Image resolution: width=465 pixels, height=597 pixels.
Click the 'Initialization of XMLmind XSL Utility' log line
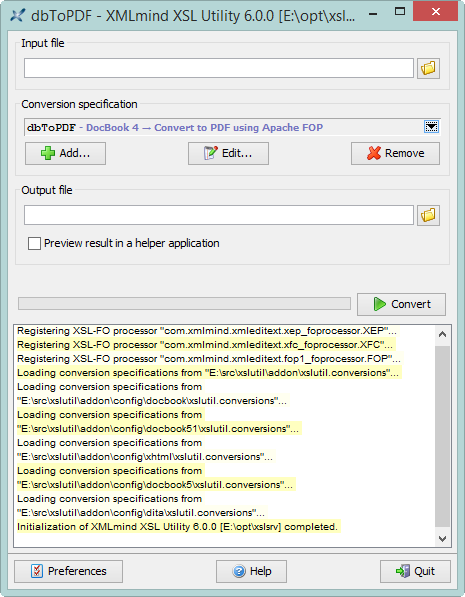click(x=177, y=527)
